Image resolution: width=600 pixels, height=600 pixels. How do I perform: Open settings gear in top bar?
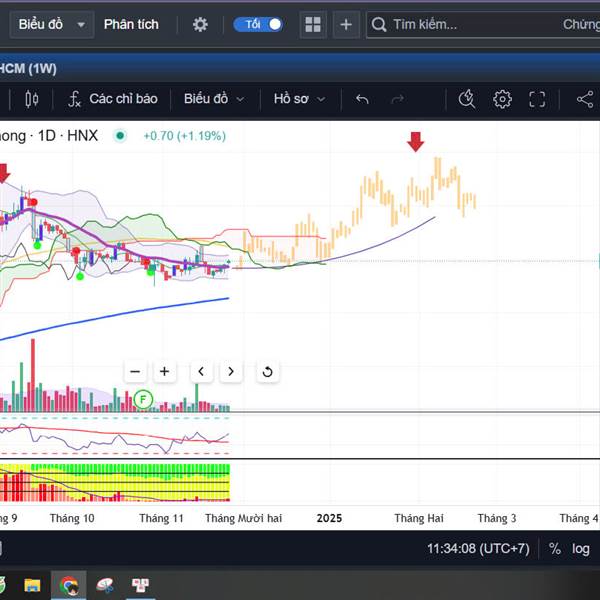pos(200,24)
